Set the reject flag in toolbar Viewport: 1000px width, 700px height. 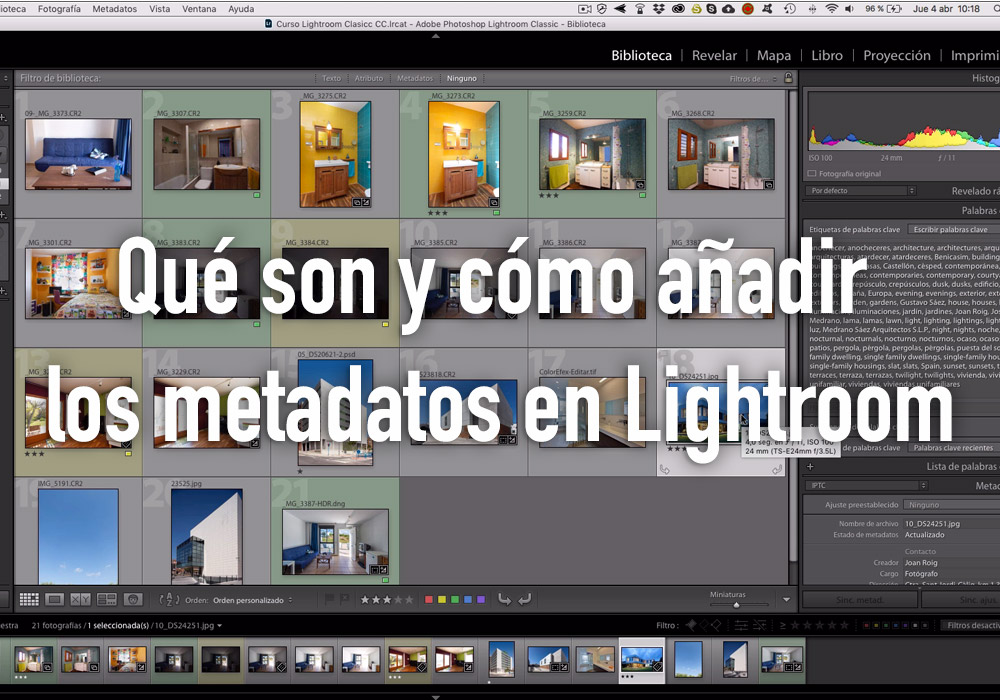pos(344,599)
